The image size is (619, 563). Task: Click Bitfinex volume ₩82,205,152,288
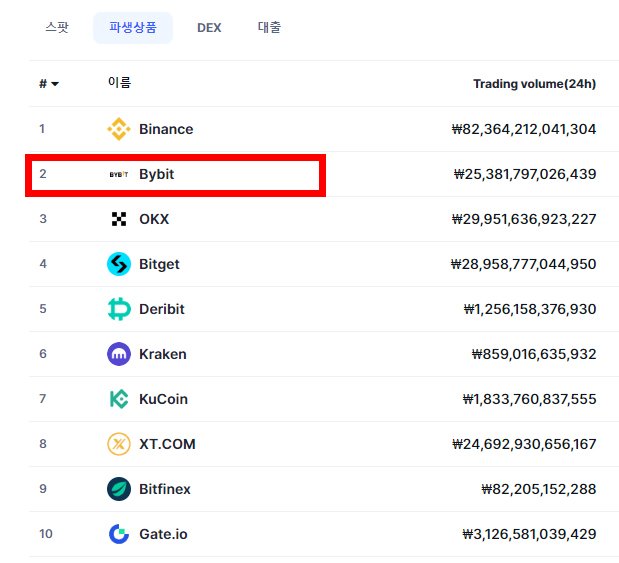click(539, 489)
